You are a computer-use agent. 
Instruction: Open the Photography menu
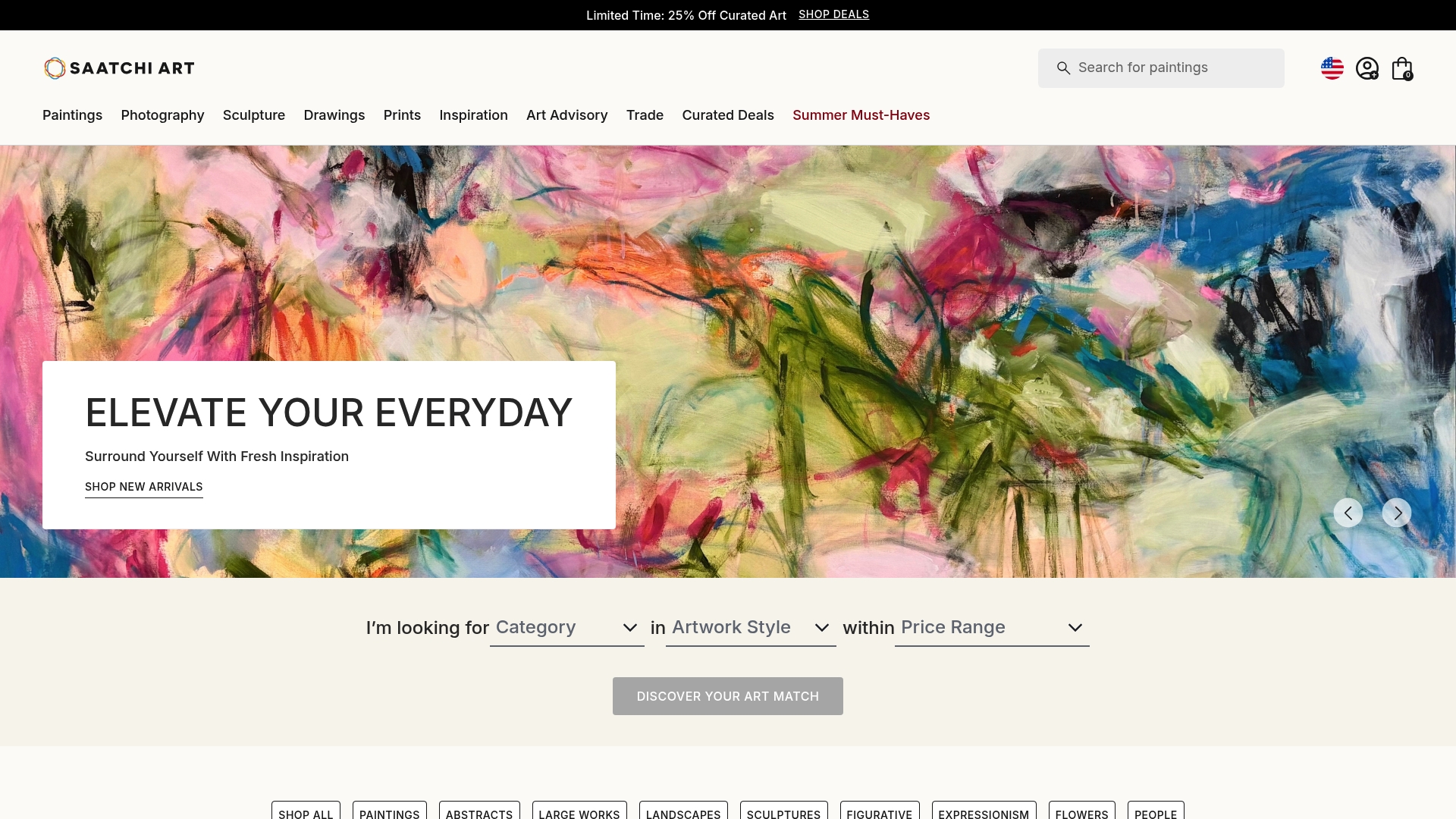point(162,115)
